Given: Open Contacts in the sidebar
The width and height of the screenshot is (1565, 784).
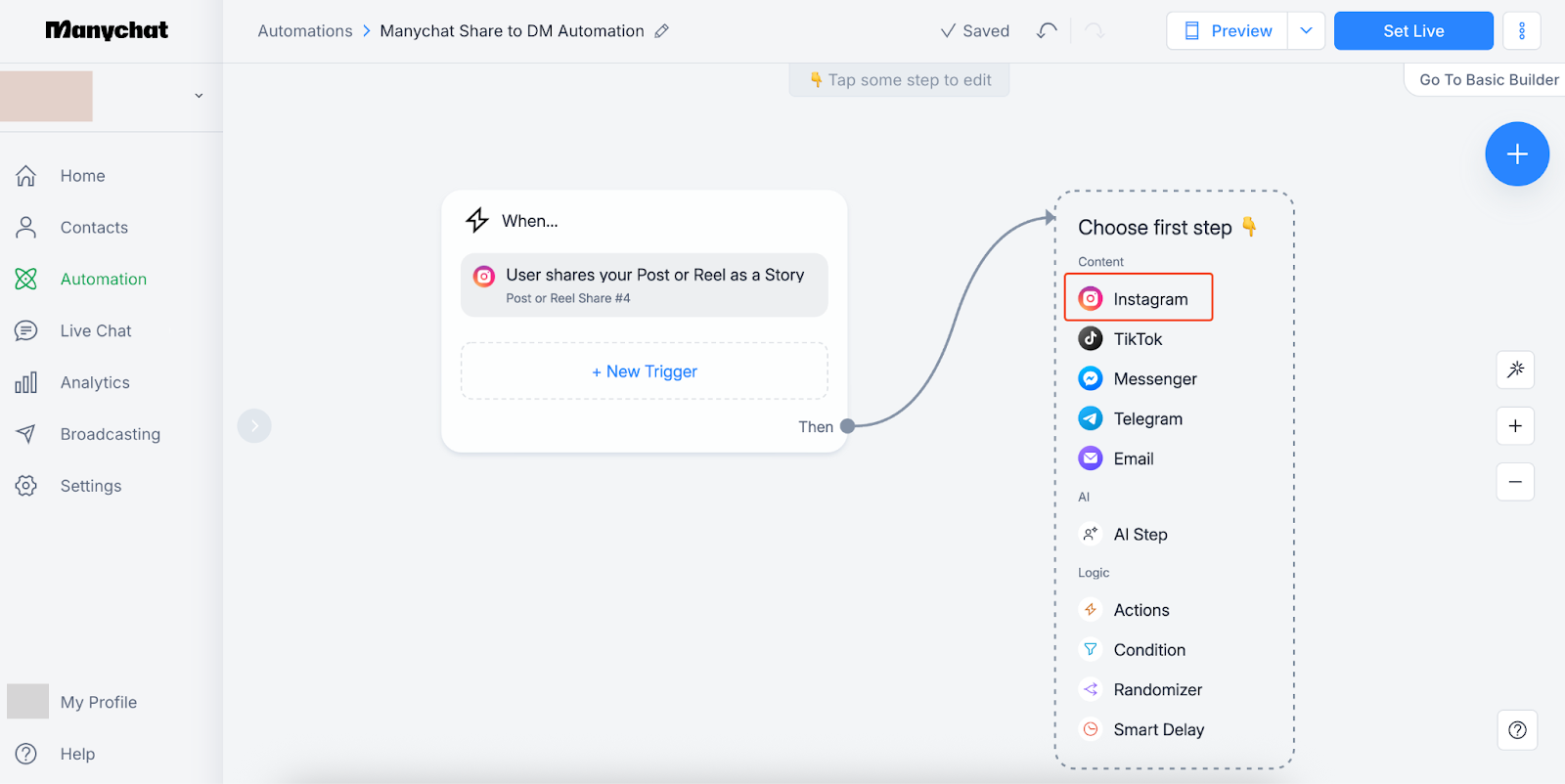Looking at the screenshot, I should tap(94, 228).
